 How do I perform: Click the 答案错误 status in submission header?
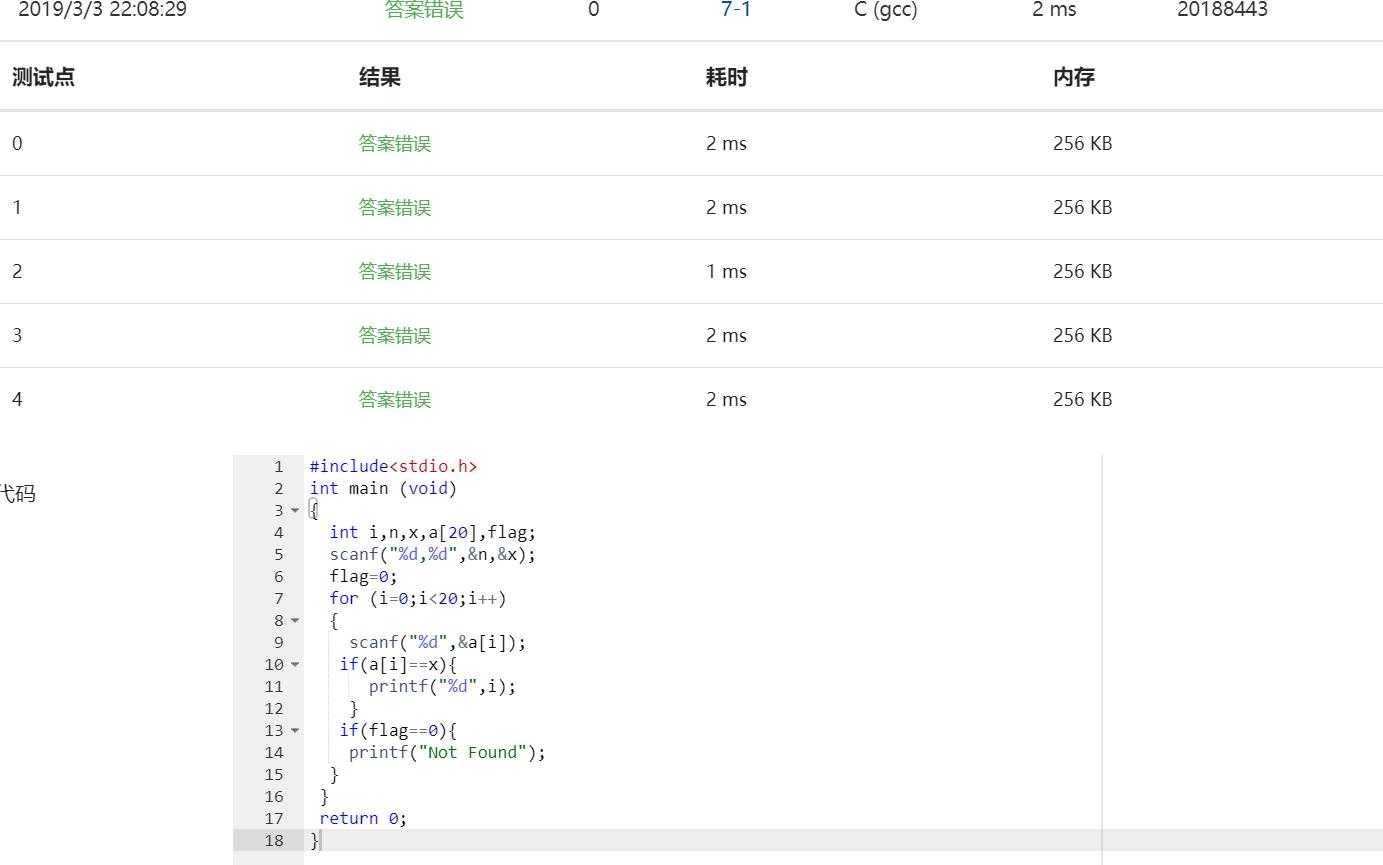424,10
